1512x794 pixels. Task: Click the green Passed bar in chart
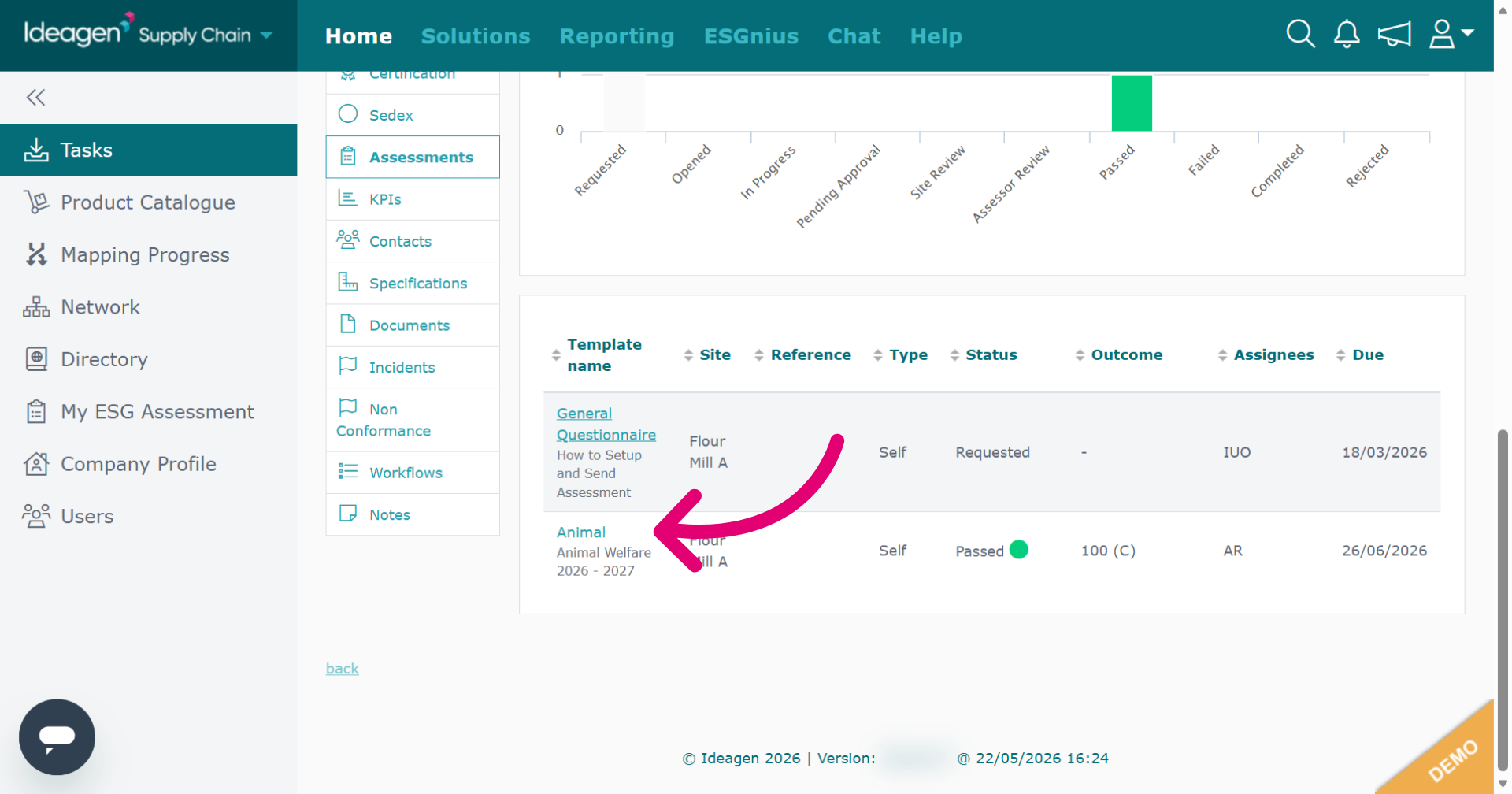[x=1132, y=103]
